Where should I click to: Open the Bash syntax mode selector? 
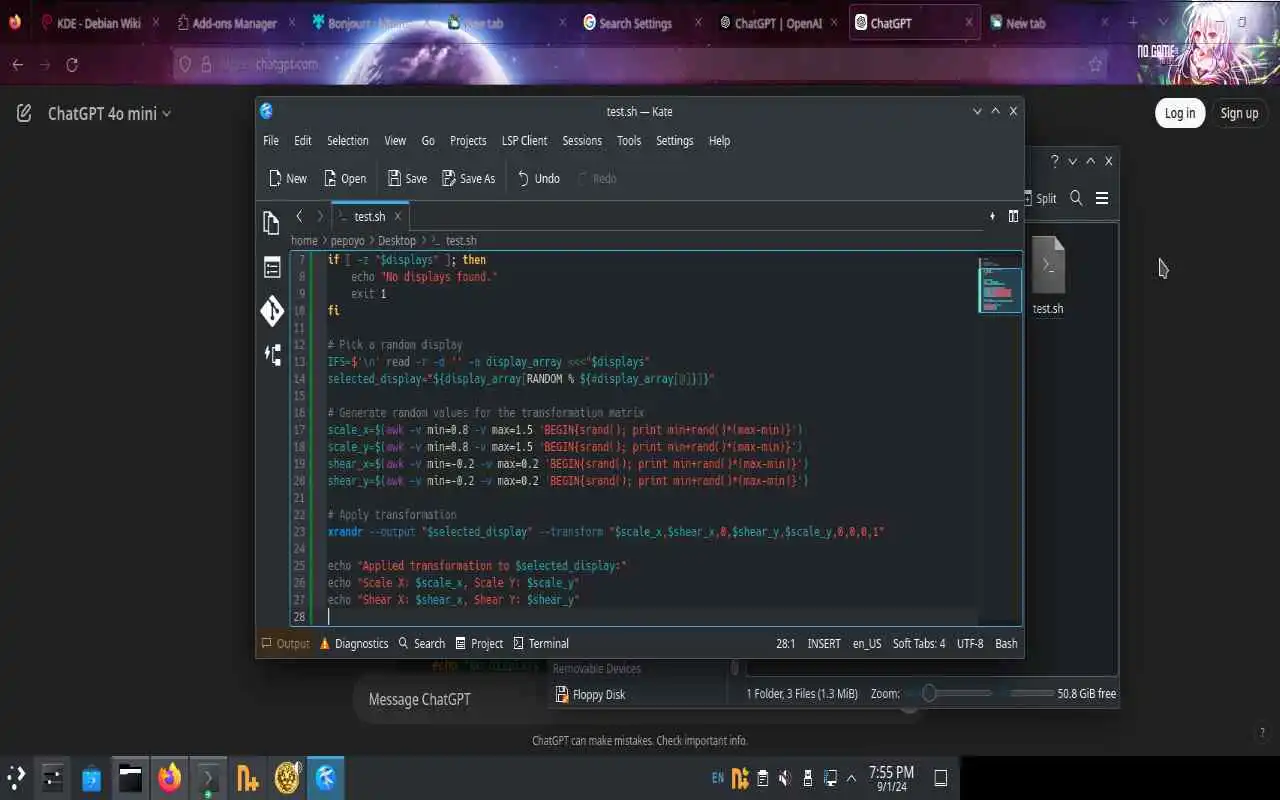pos(1006,644)
